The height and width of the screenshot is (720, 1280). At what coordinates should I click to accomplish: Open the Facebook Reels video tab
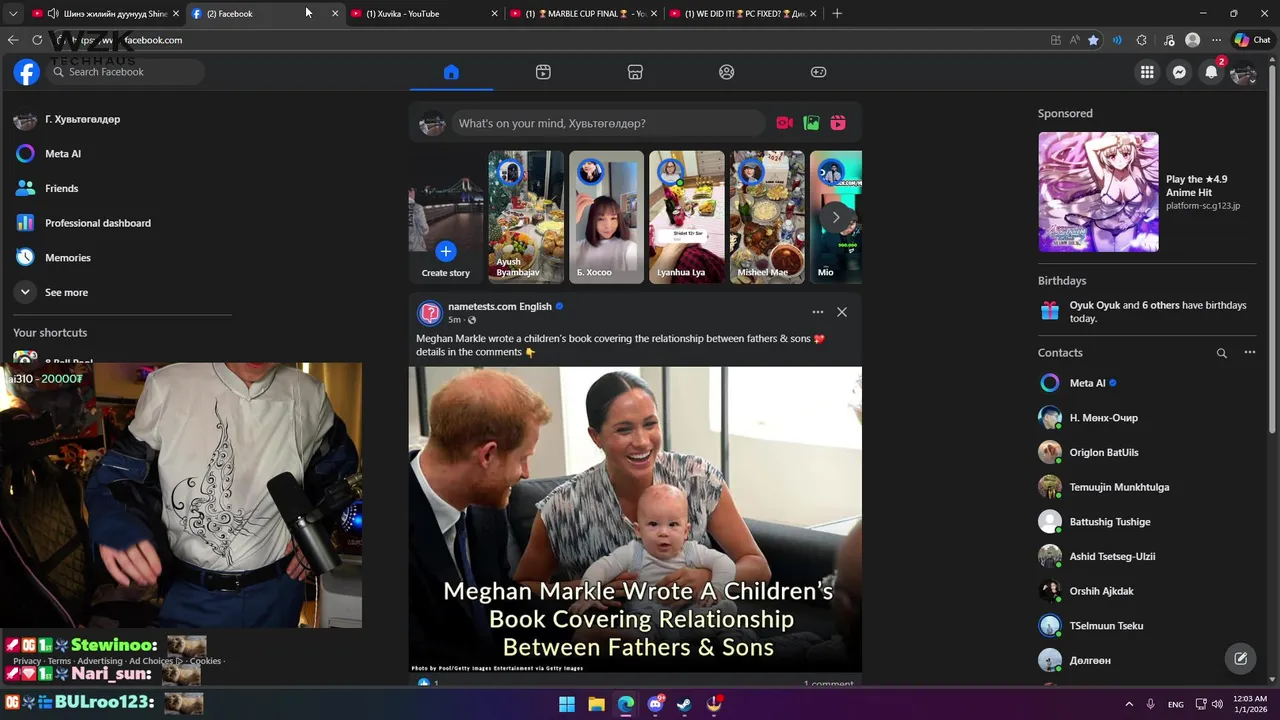pyautogui.click(x=543, y=72)
